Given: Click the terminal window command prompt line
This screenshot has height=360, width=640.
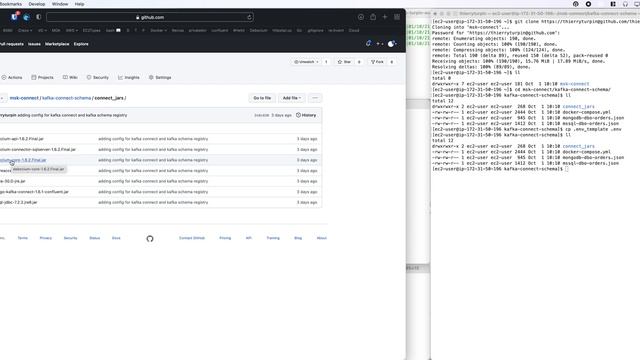Looking at the screenshot, I should (500, 169).
